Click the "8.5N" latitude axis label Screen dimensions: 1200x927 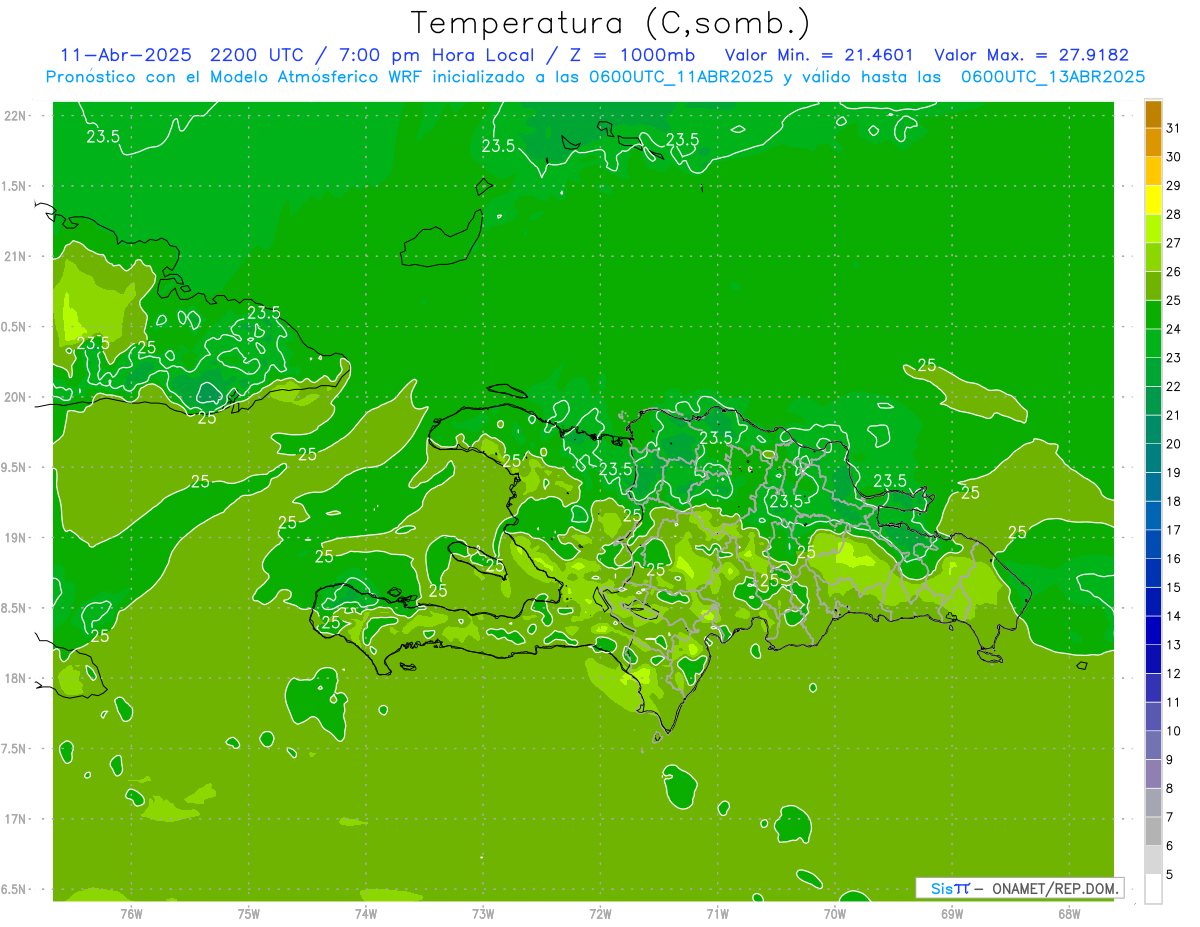pyautogui.click(x=15, y=608)
